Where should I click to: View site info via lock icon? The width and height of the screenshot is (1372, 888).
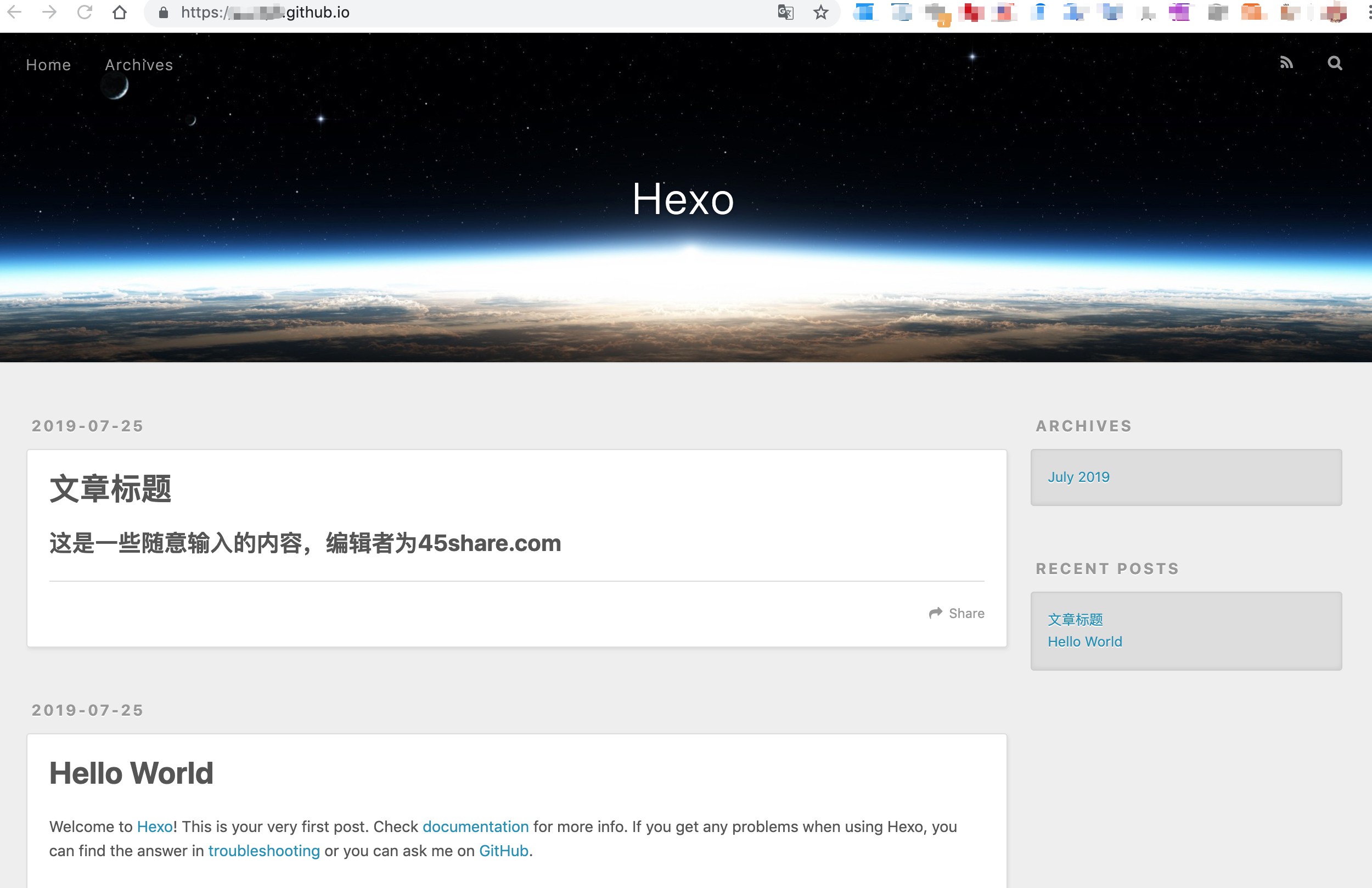pos(163,12)
